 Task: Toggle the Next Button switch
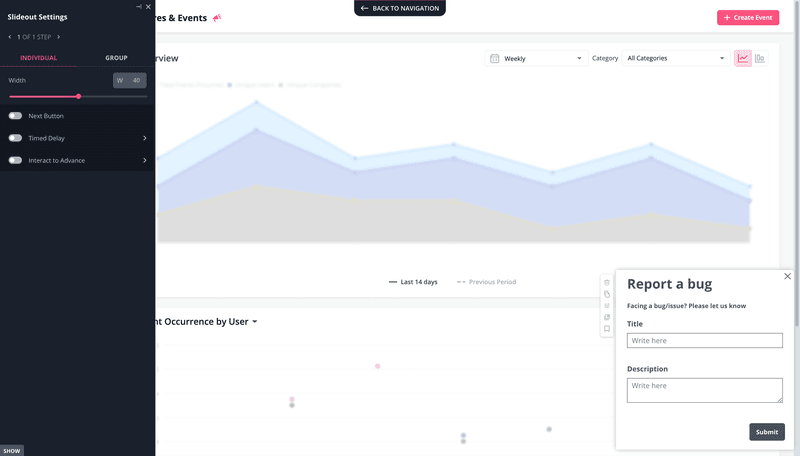[x=15, y=116]
